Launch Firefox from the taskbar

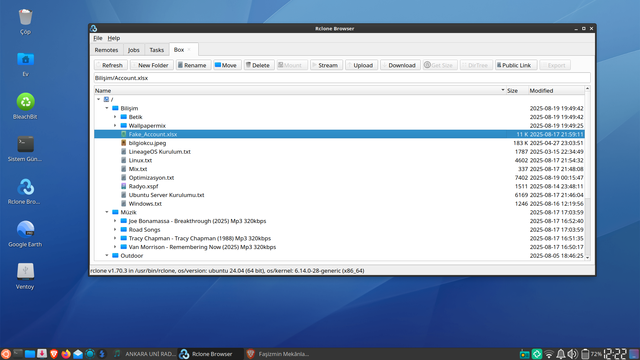coord(66,354)
